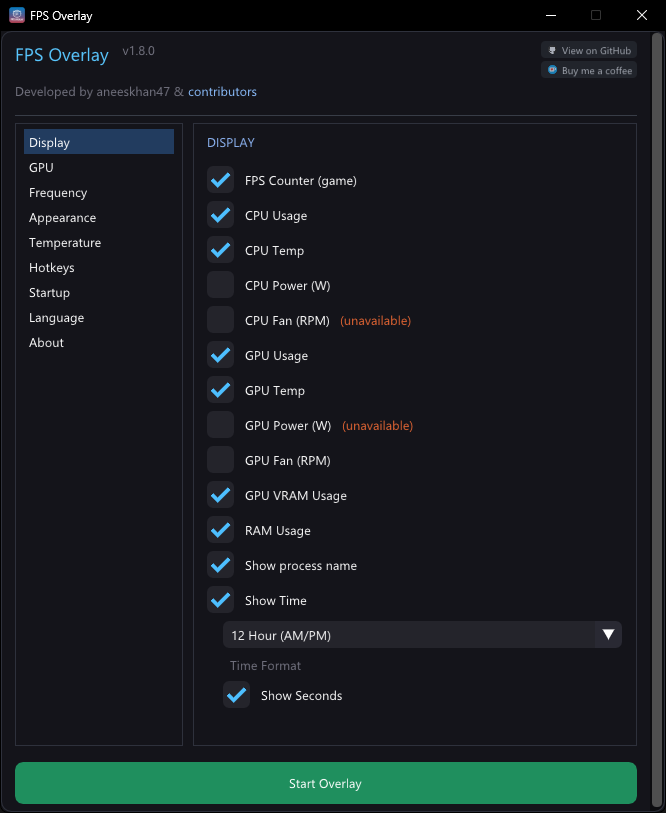This screenshot has height=813, width=666.
Task: Disable the FPS Counter (game) checkbox
Action: coord(220,180)
